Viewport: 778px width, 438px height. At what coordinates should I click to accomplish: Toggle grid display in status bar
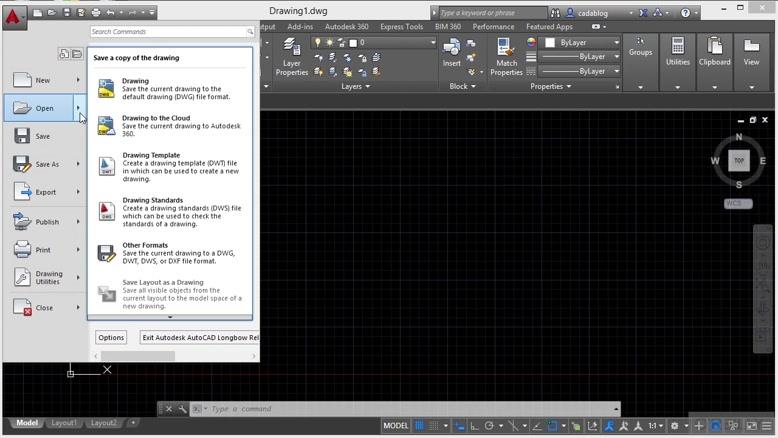pos(420,426)
